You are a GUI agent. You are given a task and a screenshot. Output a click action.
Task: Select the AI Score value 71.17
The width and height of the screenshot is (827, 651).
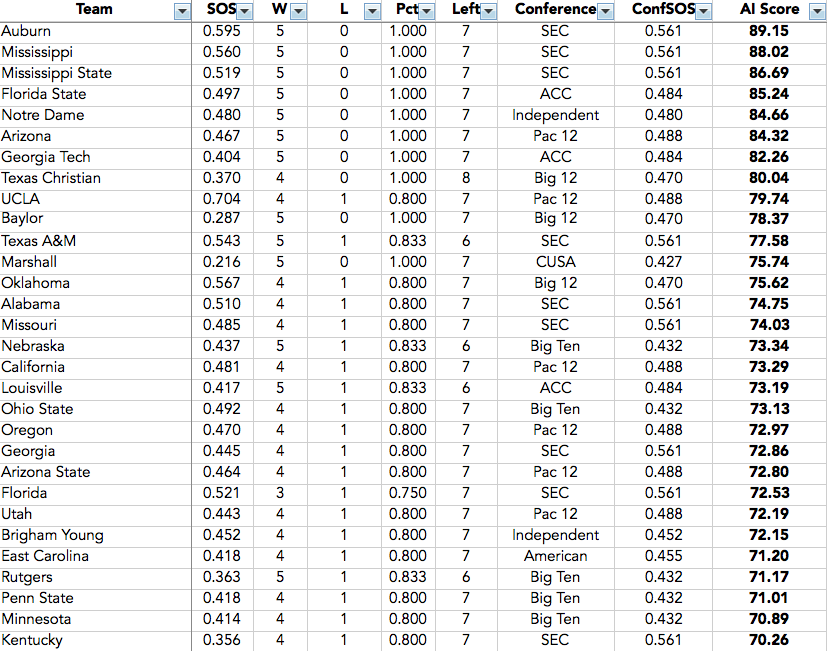[x=769, y=577]
